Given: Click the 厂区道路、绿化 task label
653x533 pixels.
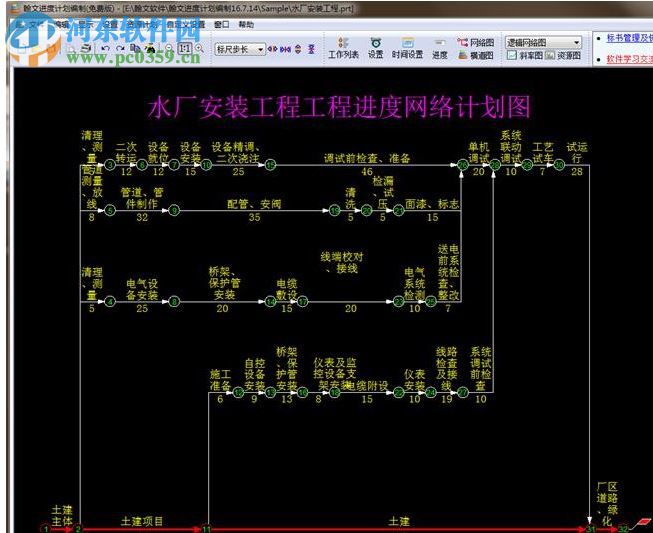Looking at the screenshot, I should point(607,504).
